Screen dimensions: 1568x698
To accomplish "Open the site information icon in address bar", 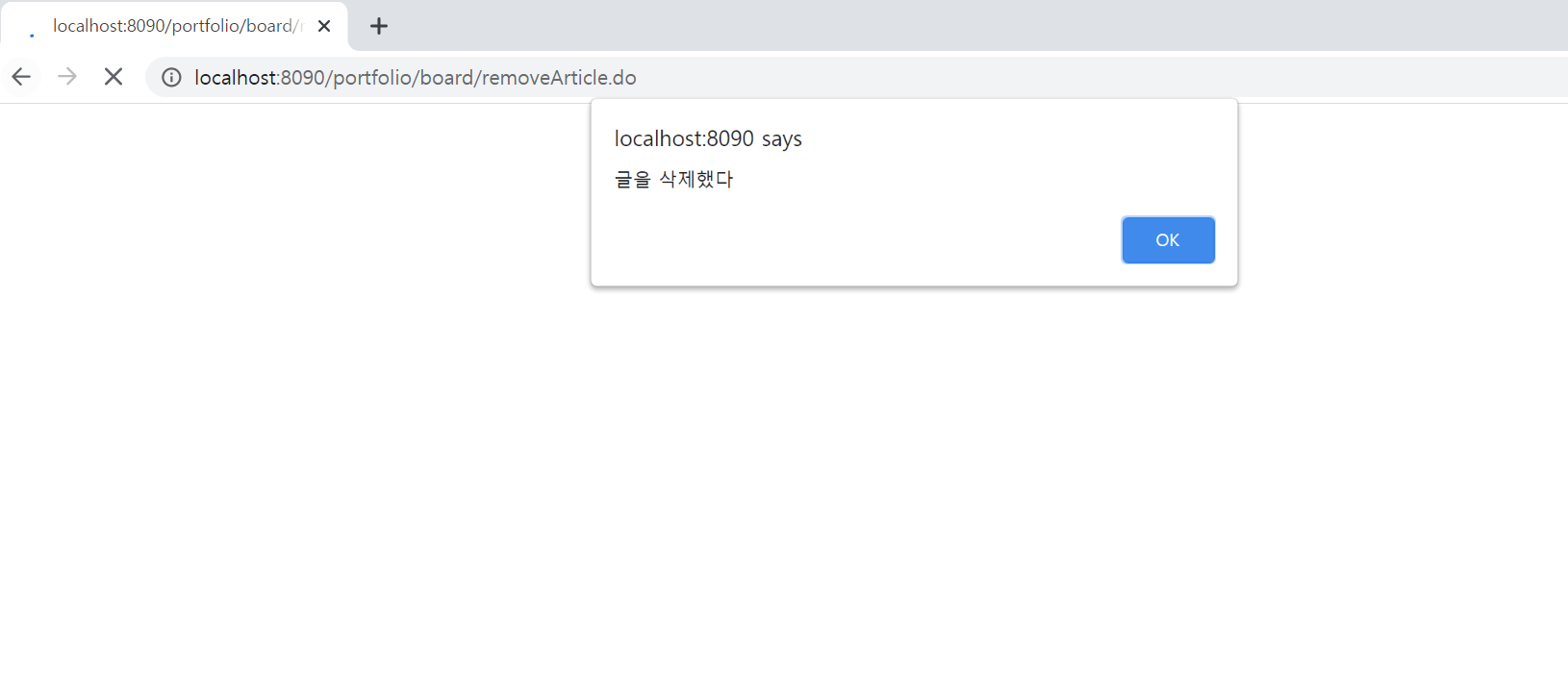I will 171,78.
